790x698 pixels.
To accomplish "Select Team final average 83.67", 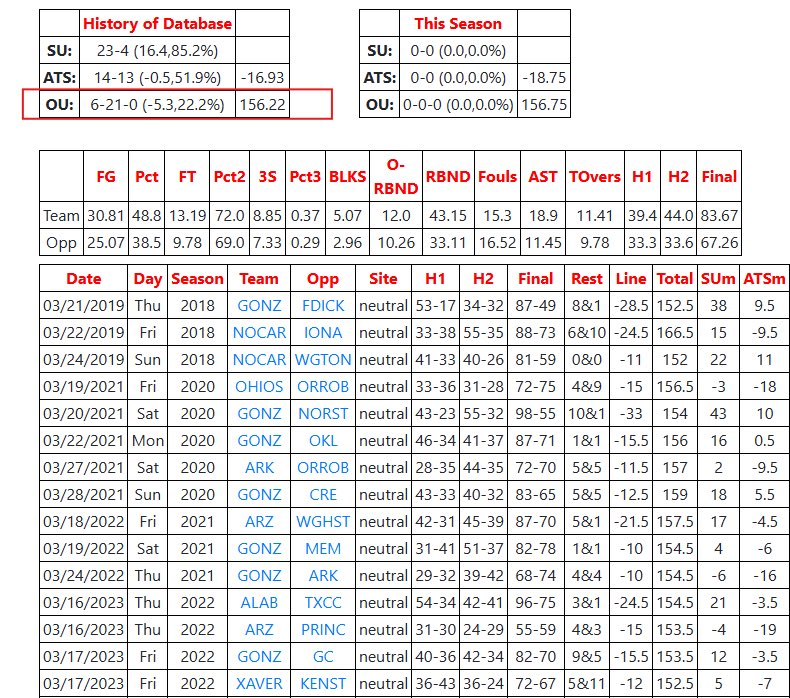I will tap(719, 216).
